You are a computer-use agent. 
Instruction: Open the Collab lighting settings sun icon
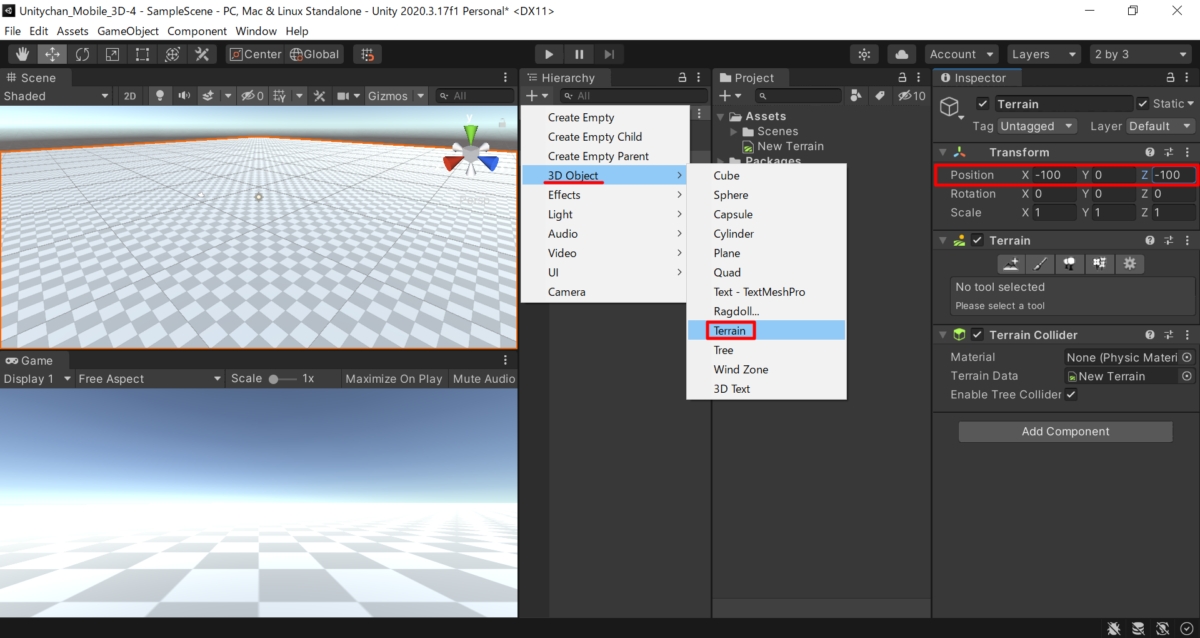click(865, 54)
